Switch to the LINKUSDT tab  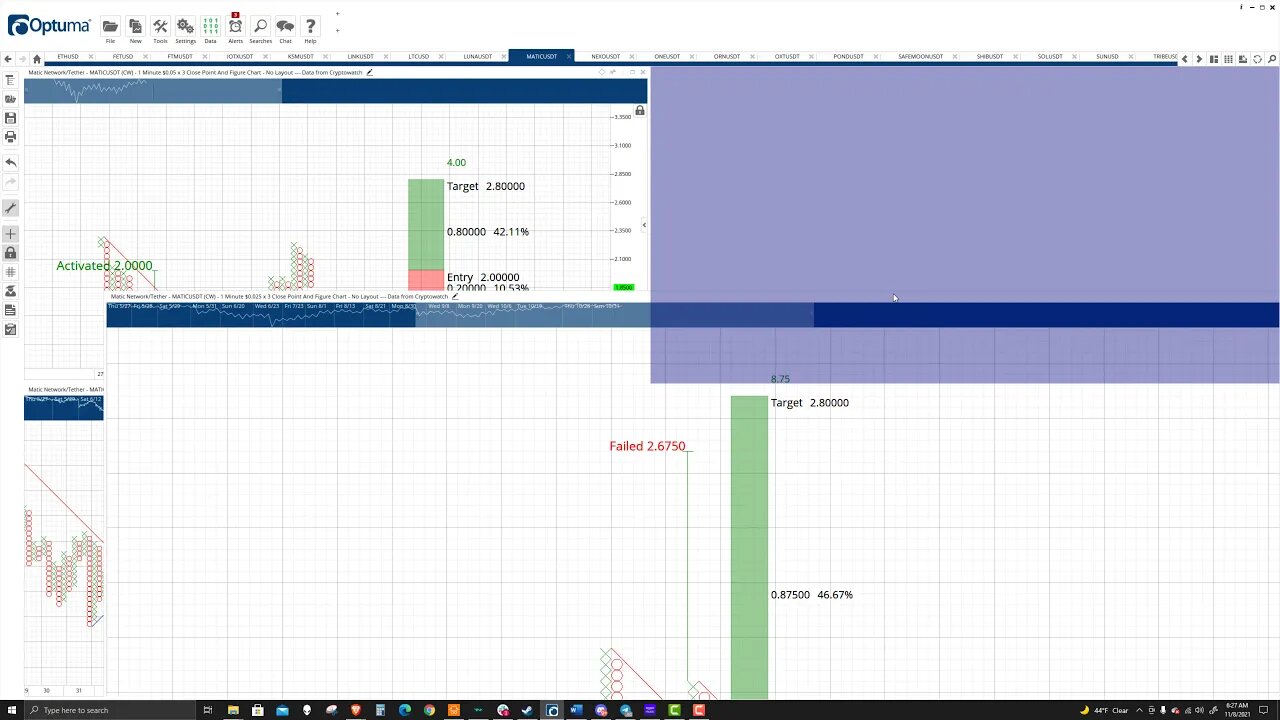pos(360,57)
